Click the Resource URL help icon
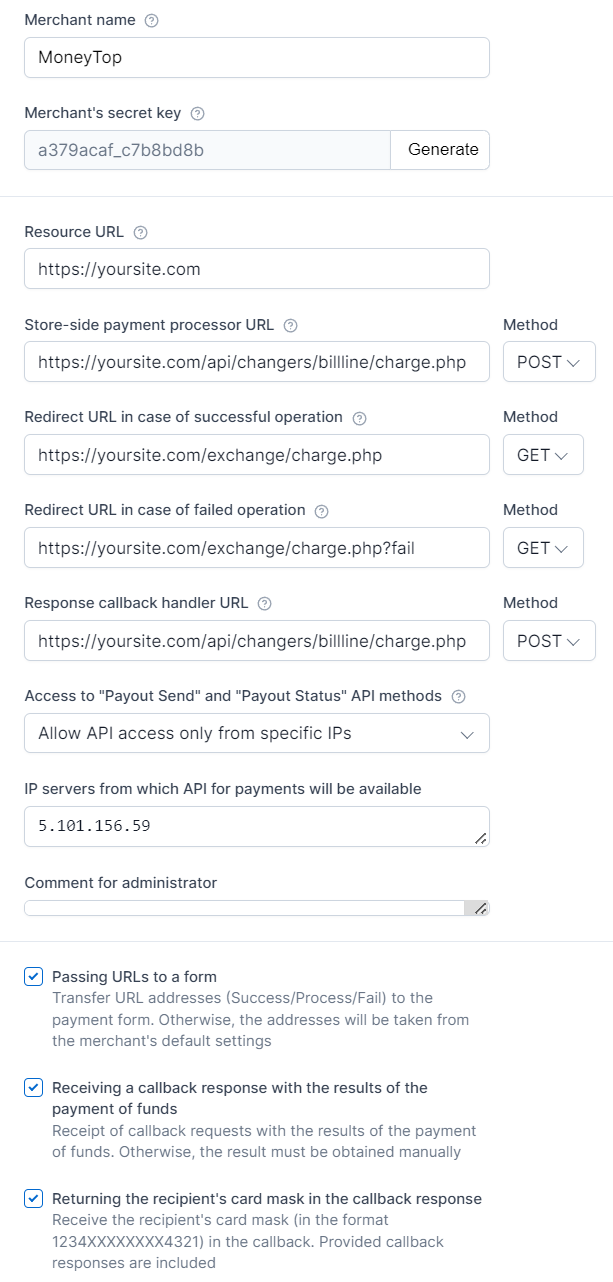613x1282 pixels. pyautogui.click(x=140, y=232)
